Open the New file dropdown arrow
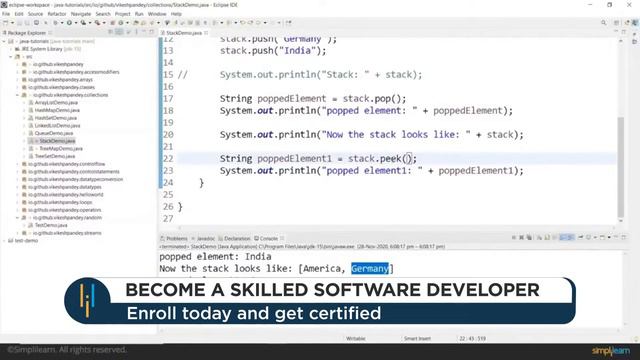 (12, 23)
